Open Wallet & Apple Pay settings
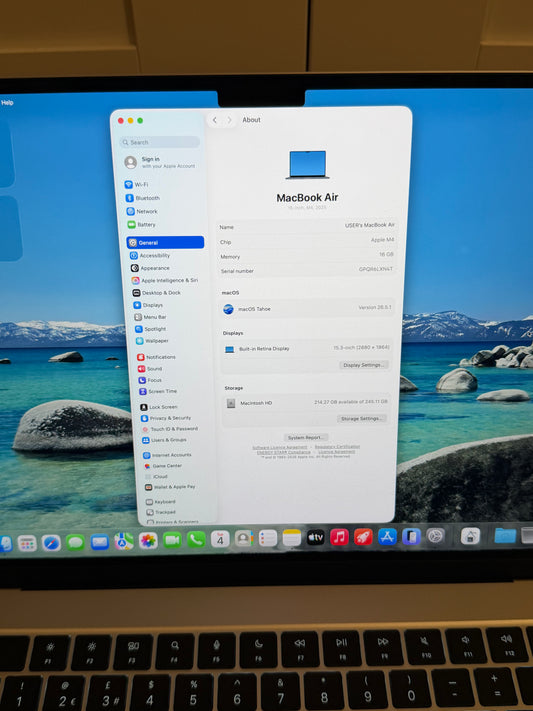This screenshot has width=533, height=711. 170,487
